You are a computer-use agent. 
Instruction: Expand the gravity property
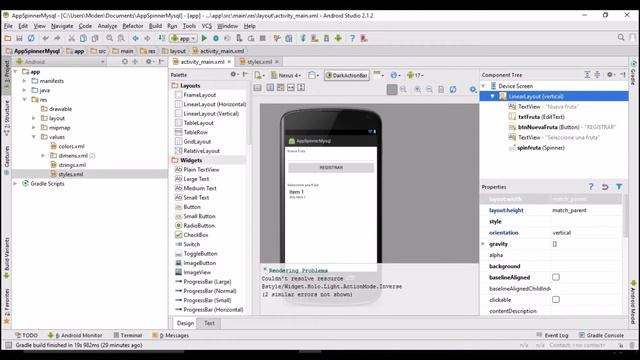pyautogui.click(x=483, y=244)
